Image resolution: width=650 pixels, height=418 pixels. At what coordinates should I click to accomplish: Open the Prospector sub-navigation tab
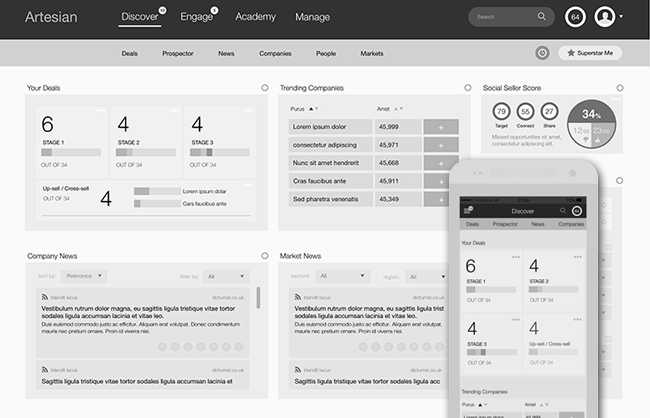tap(177, 53)
